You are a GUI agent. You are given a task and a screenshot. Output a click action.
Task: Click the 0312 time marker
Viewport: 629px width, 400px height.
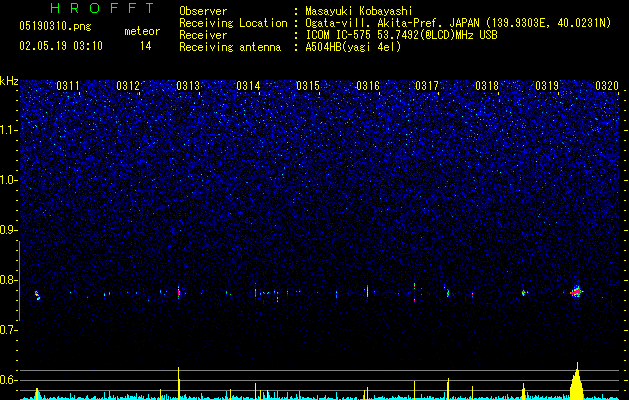coord(128,86)
